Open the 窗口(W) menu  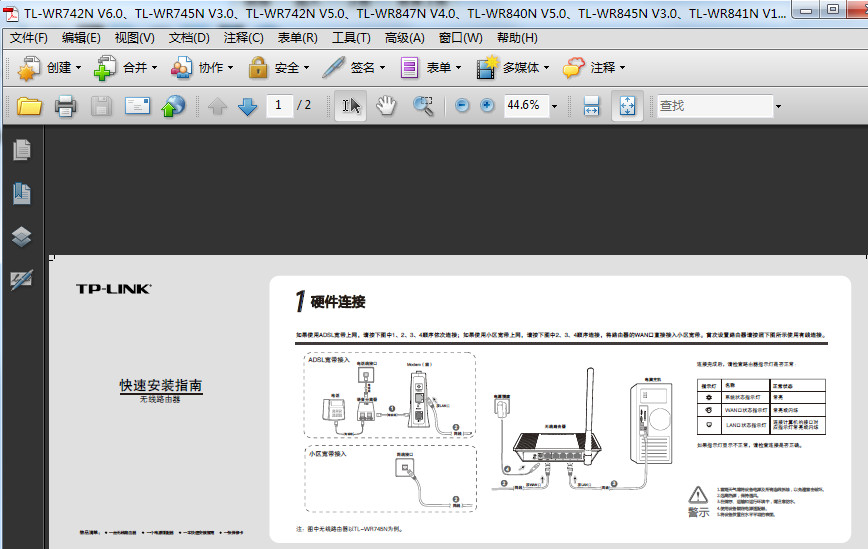[461, 38]
